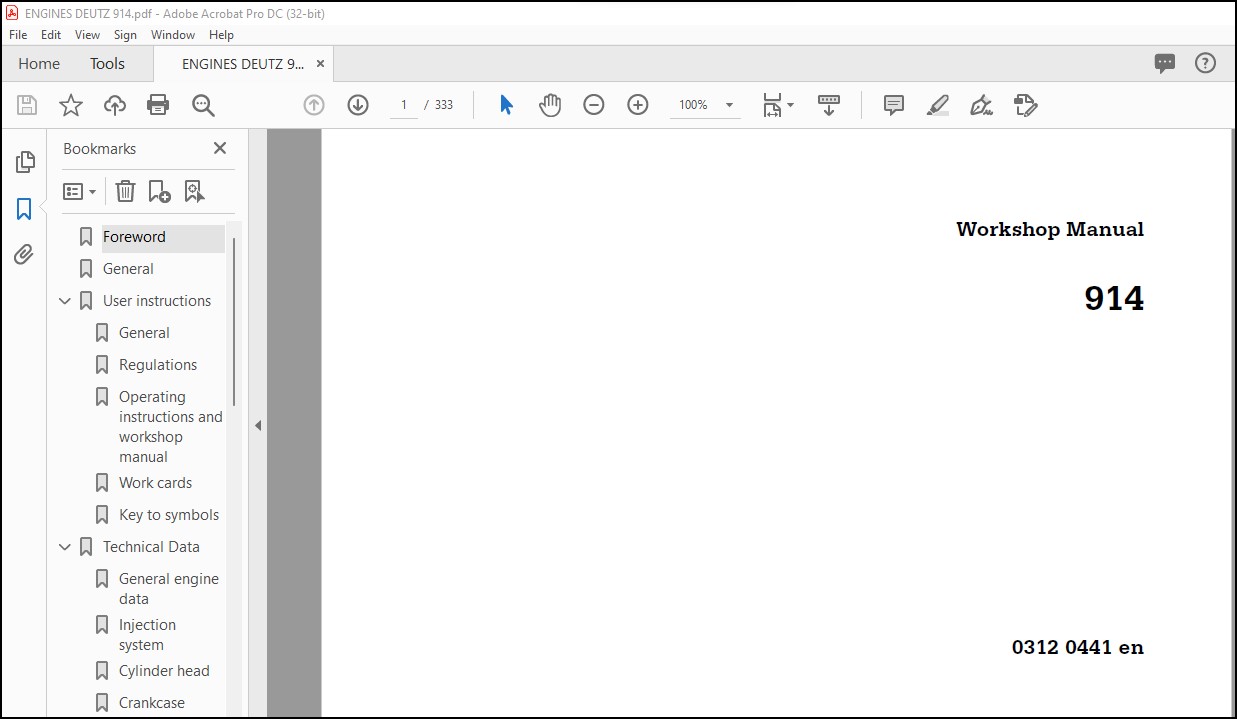Image resolution: width=1237 pixels, height=719 pixels.
Task: Select the Injection system bookmark
Action: [147, 635]
